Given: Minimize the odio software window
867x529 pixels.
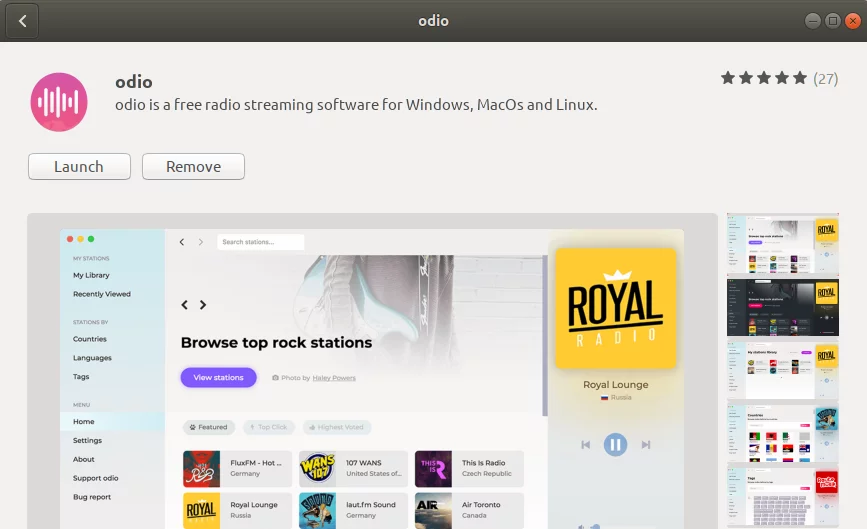Looking at the screenshot, I should 812,21.
